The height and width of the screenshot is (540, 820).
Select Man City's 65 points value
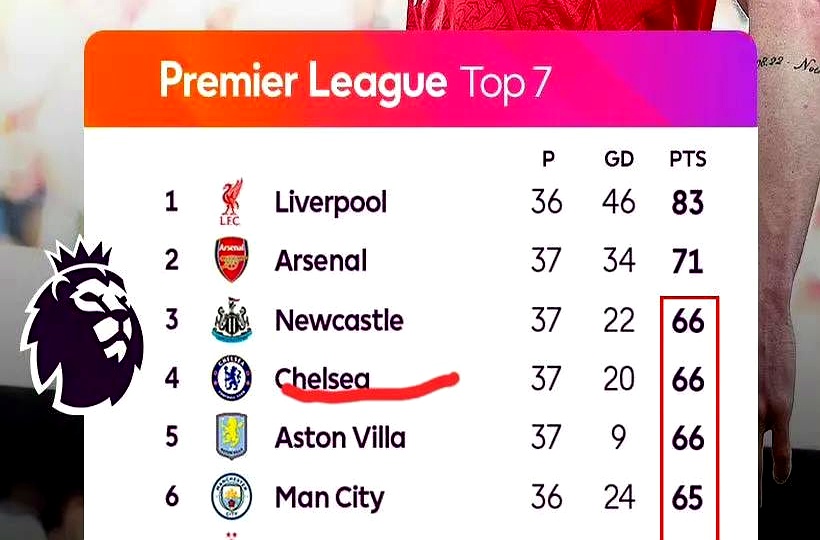point(687,497)
